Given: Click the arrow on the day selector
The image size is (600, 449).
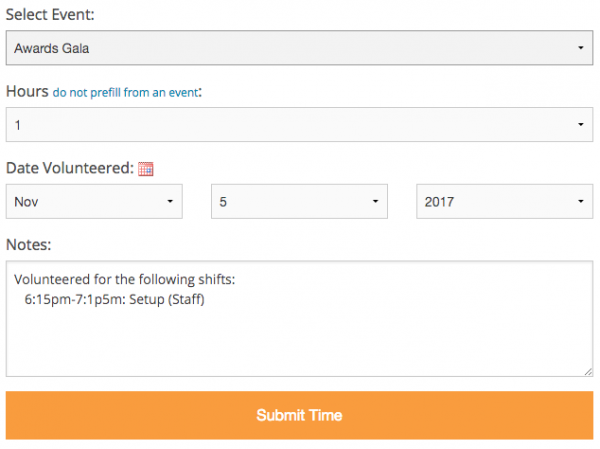Looking at the screenshot, I should (375, 202).
